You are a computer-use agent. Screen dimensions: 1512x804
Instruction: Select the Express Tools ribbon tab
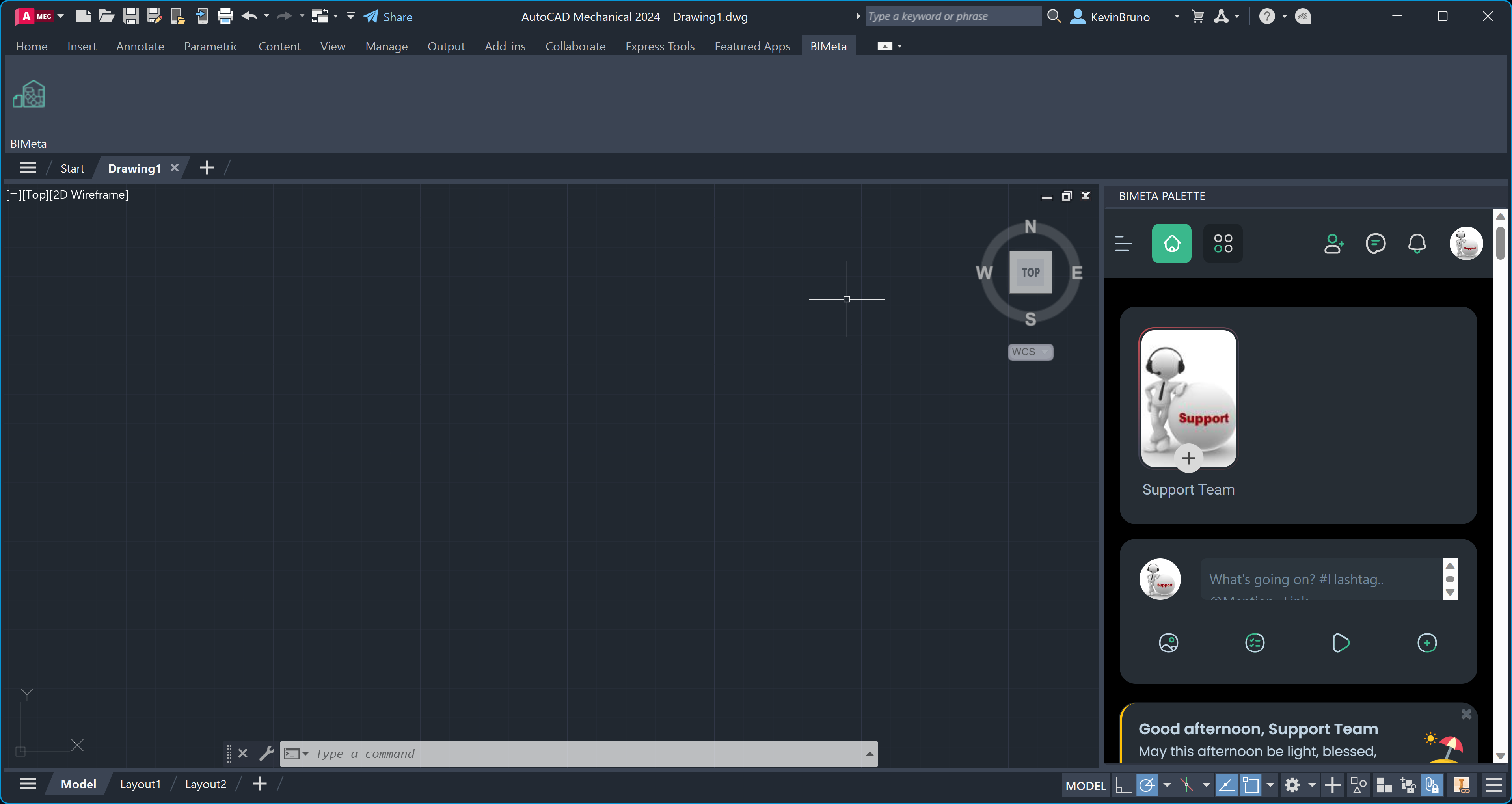coord(660,47)
